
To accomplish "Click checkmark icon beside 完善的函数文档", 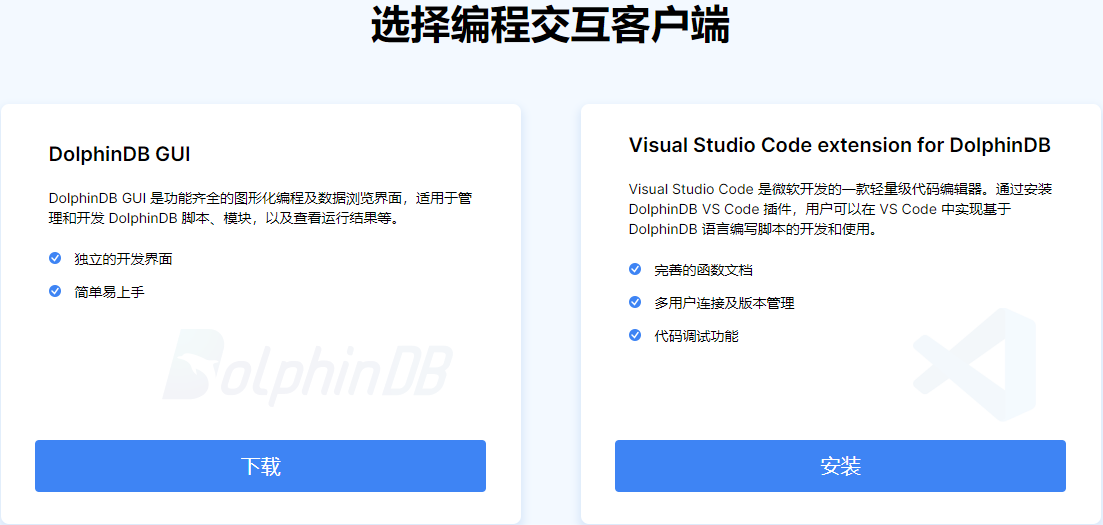I will (635, 269).
